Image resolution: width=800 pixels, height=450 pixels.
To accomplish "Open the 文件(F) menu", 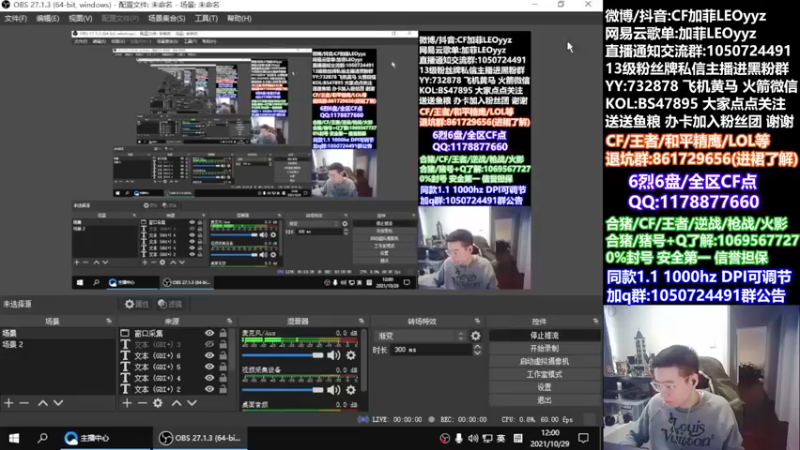I will [16, 18].
